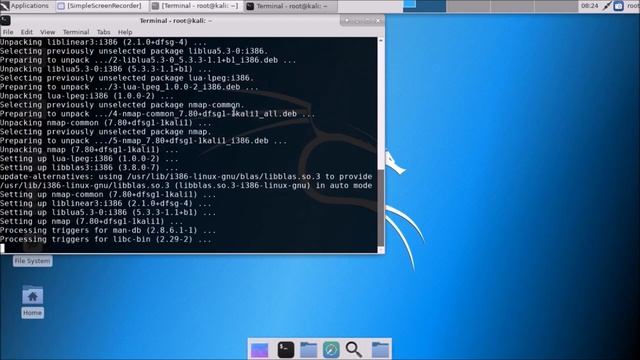Click the show desktop icon in the dock
Screen dimensions: 640x360
[260, 350]
